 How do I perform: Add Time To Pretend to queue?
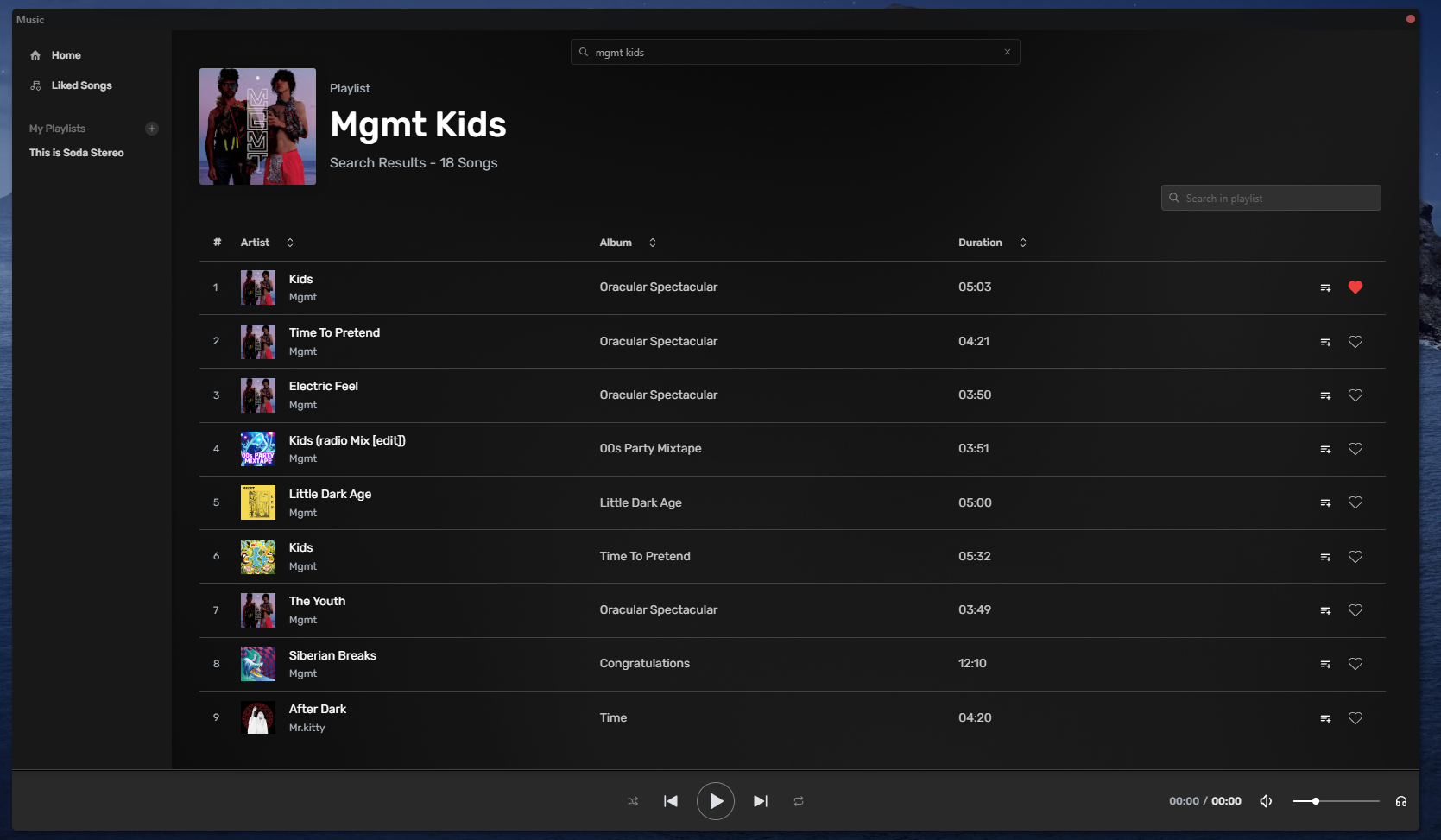point(1325,342)
